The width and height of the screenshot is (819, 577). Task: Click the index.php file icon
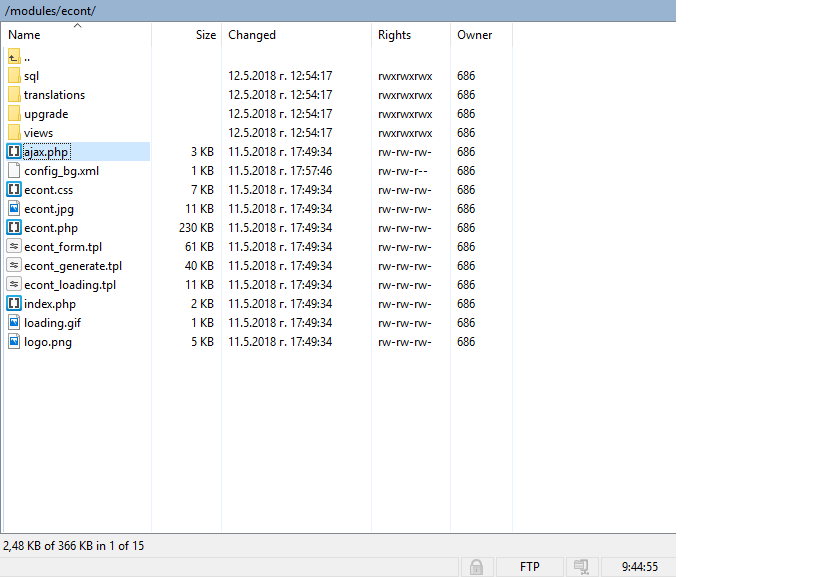click(x=14, y=304)
